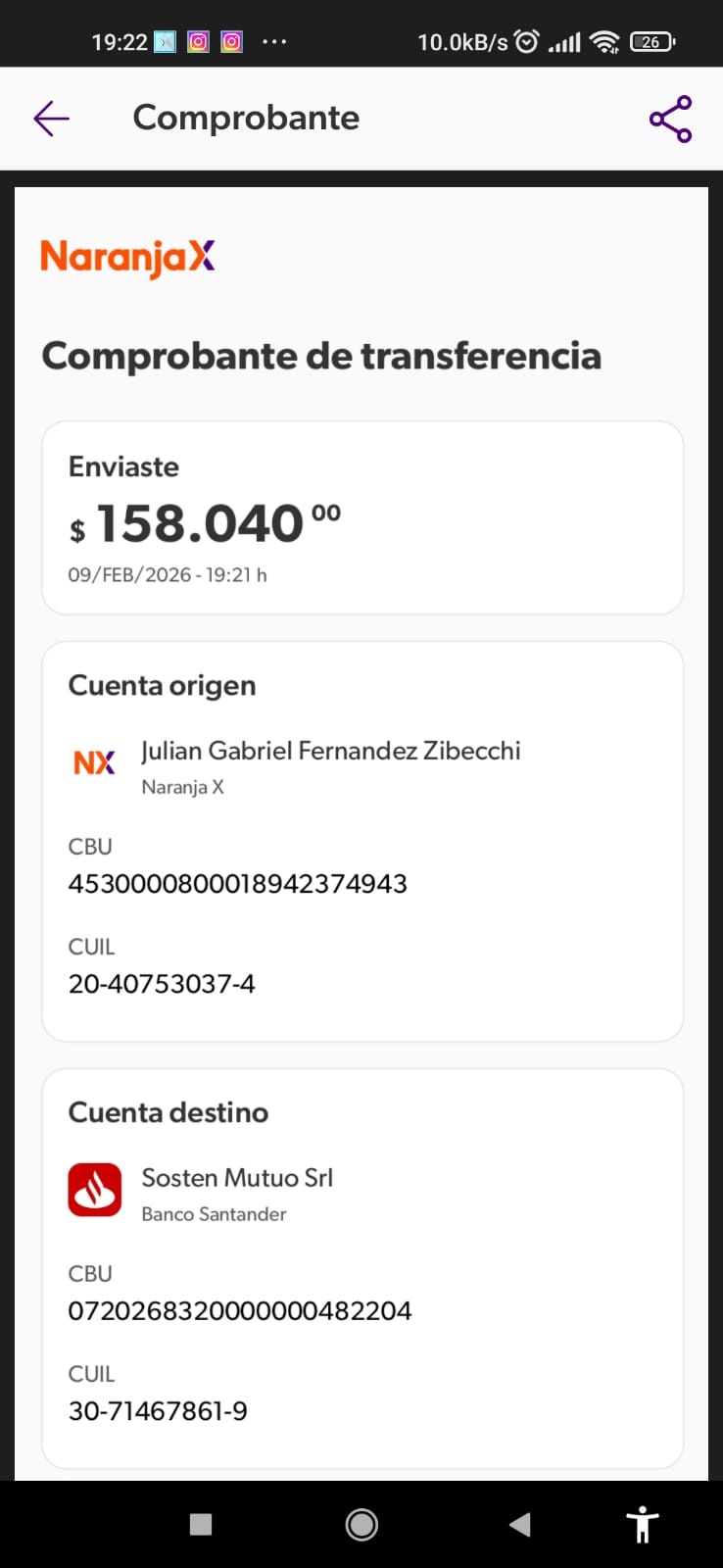This screenshot has width=723, height=1568.
Task: Tap the origin CUIL 20-40753037-4
Action: (162, 983)
